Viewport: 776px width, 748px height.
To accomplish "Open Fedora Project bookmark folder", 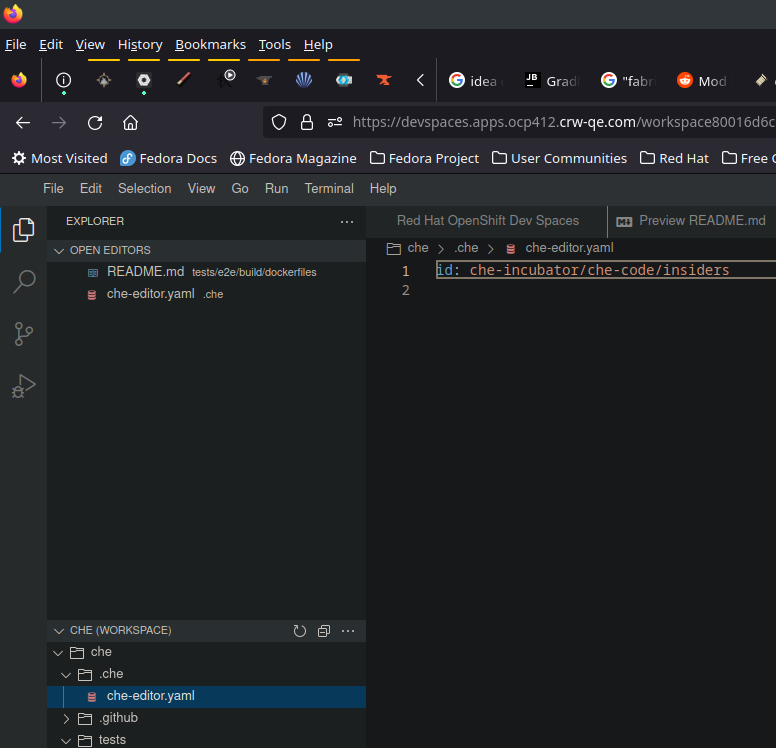I will pyautogui.click(x=424, y=158).
